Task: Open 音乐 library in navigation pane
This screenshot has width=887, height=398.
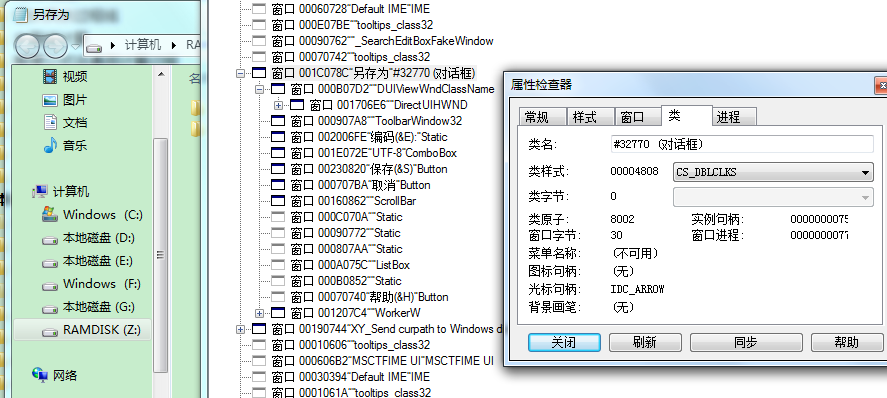Action: tap(66, 145)
